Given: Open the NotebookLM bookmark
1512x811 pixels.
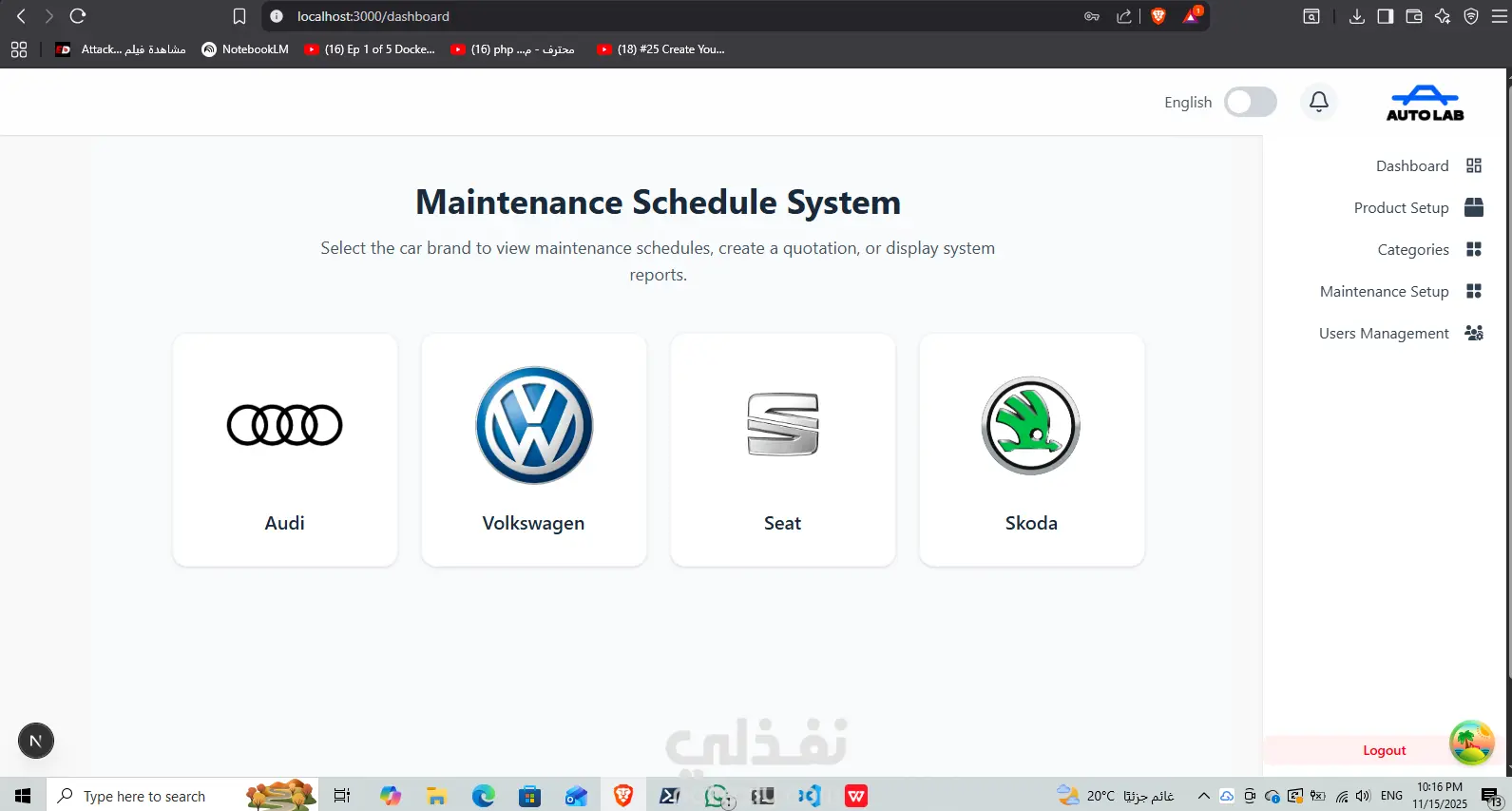Looking at the screenshot, I should pos(245,49).
